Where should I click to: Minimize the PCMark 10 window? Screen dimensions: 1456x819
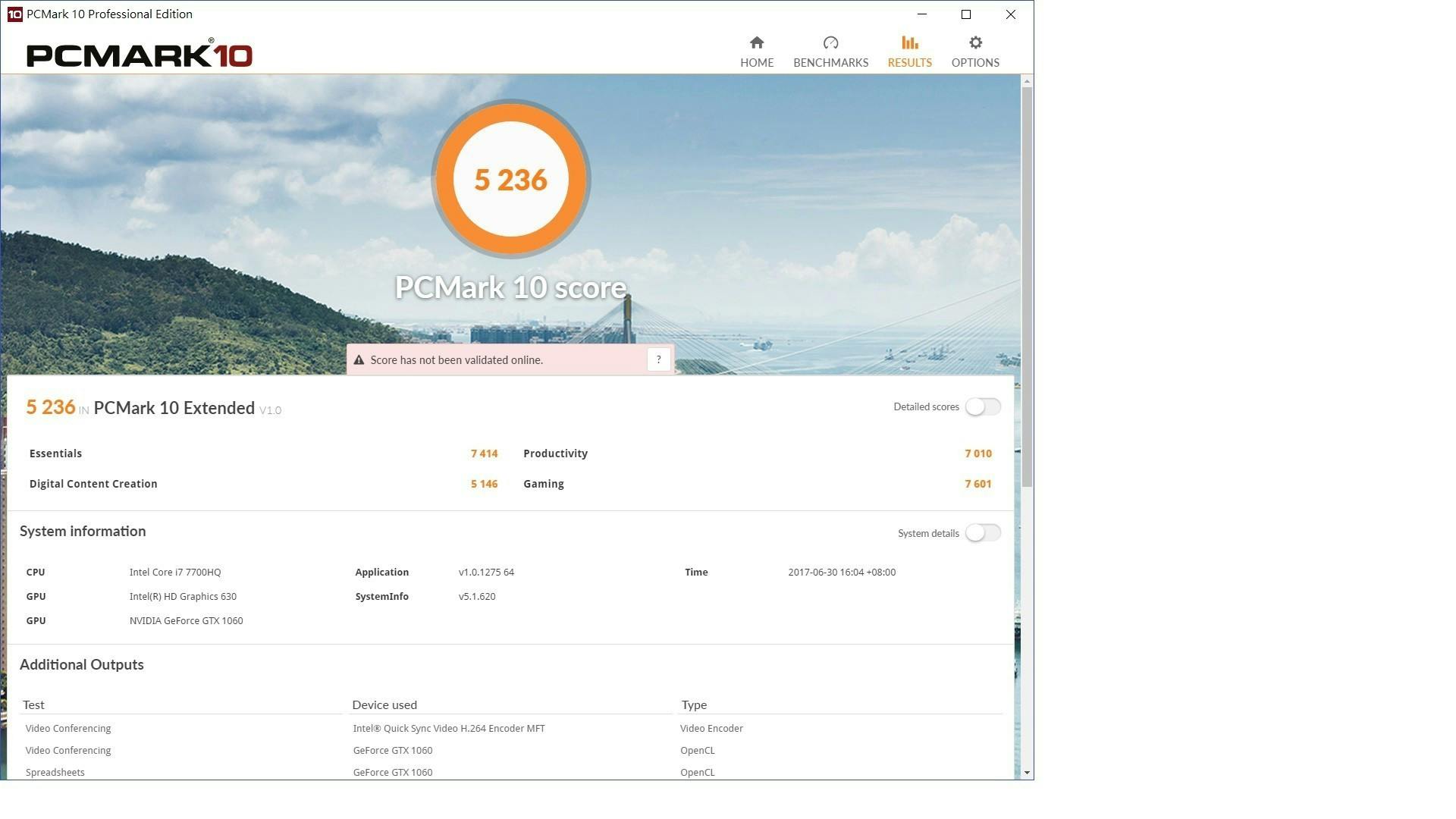click(922, 14)
